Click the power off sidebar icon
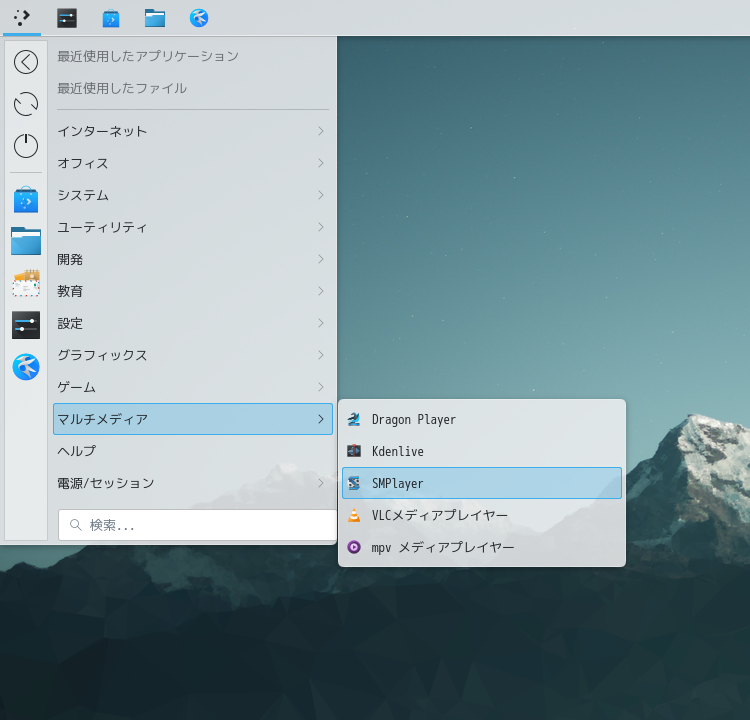This screenshot has height=720, width=750. 26,145
